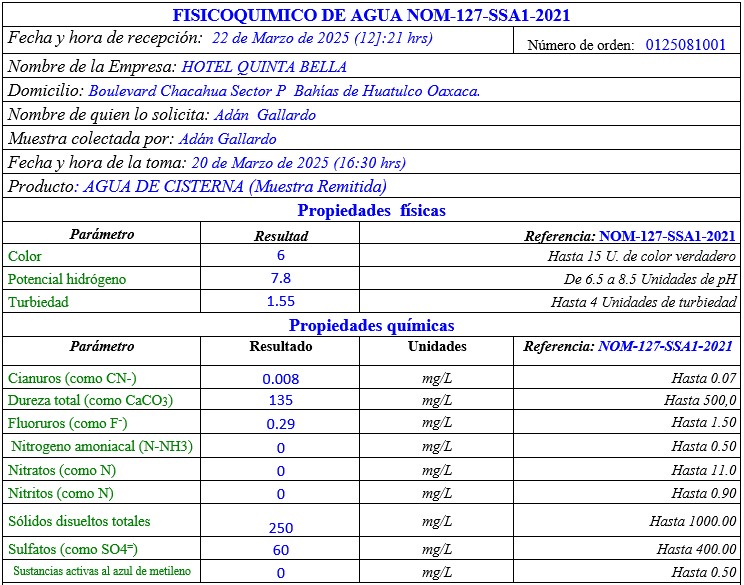Click 'Sulfatos (como SO4=)' label

(x=73, y=549)
